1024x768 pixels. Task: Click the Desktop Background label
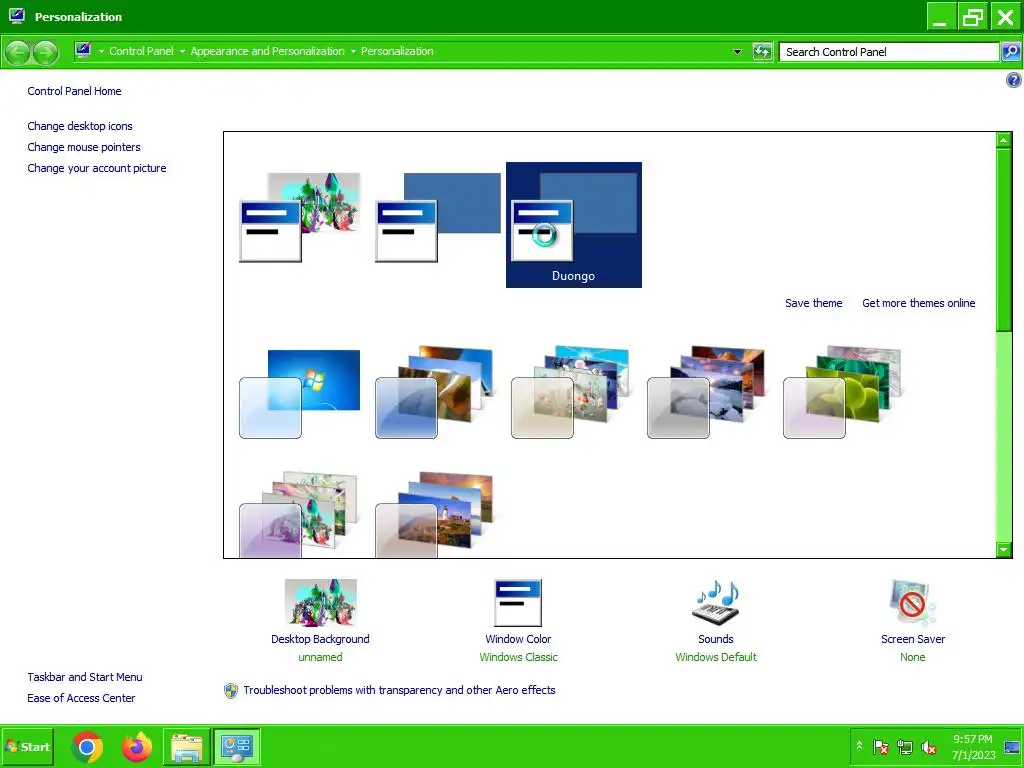[320, 639]
